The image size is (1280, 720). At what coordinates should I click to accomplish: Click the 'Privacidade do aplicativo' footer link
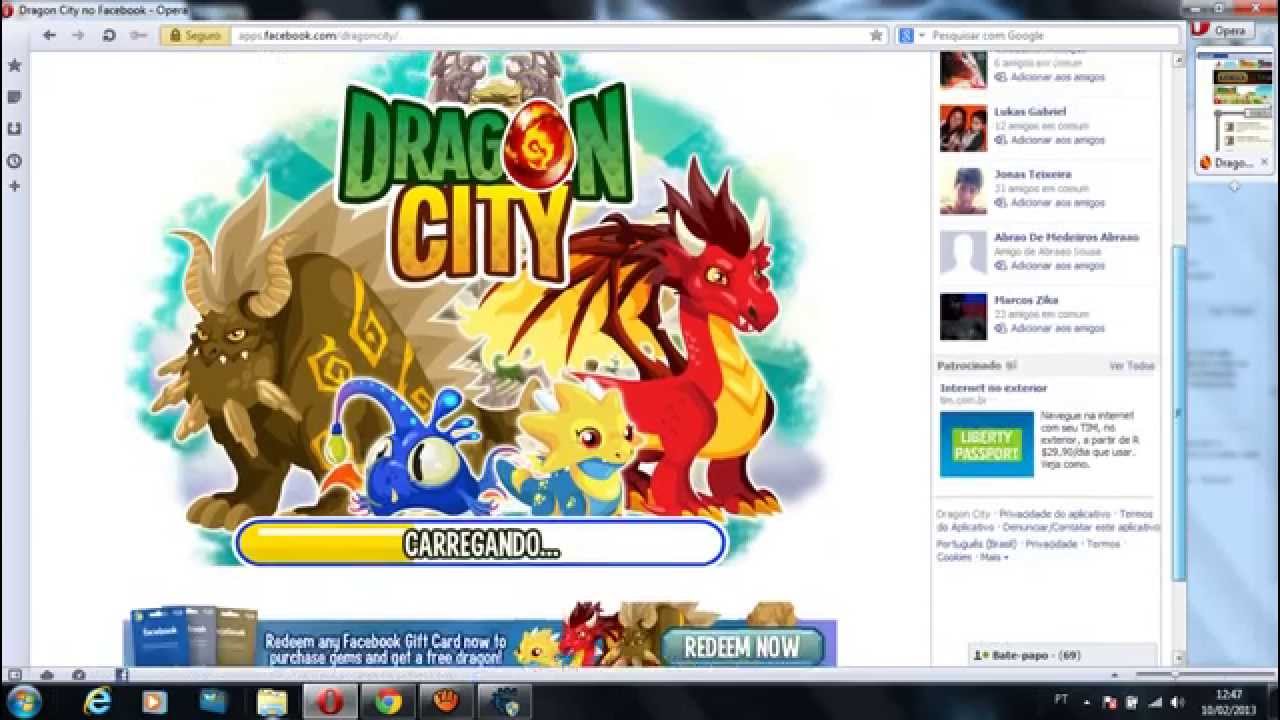point(1055,514)
